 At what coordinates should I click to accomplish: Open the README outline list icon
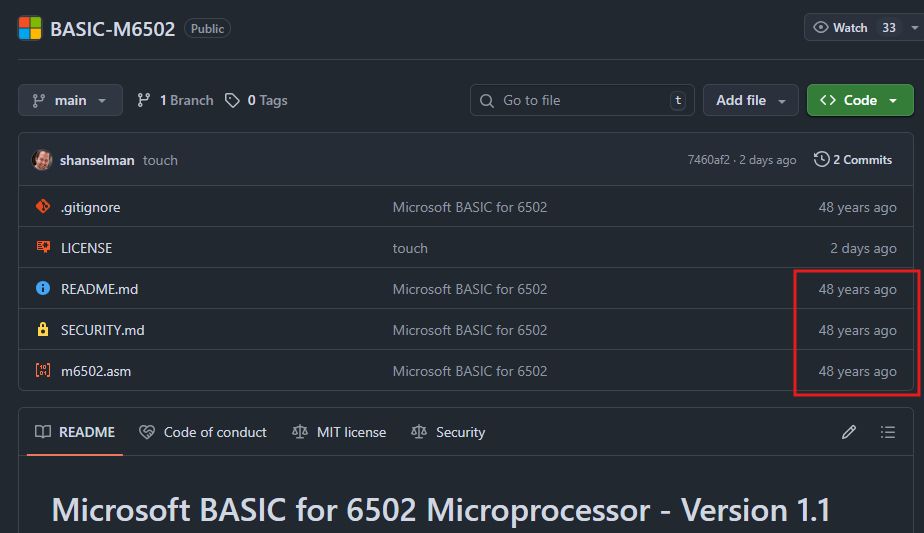click(887, 432)
